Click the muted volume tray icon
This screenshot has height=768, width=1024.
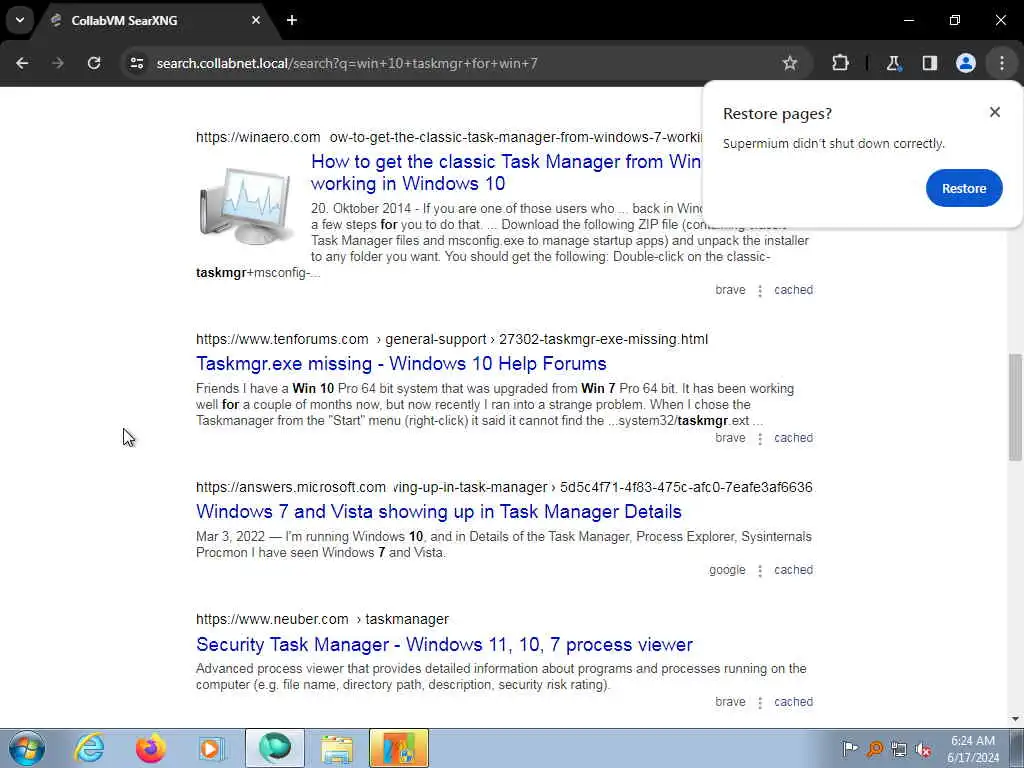click(x=923, y=749)
